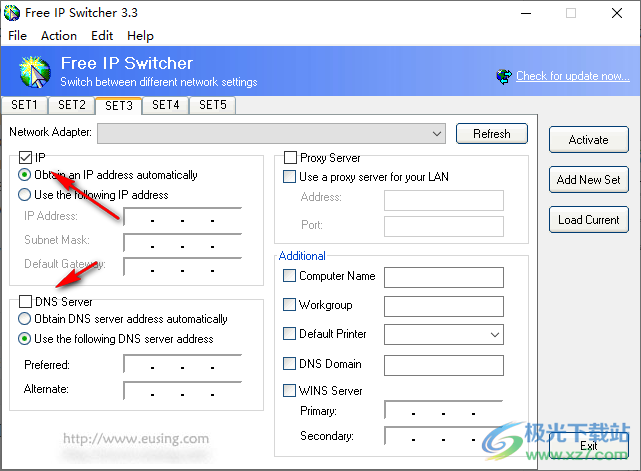Click the Default Gateway input field
Viewport: 641px width, 471px height.
tap(183, 267)
